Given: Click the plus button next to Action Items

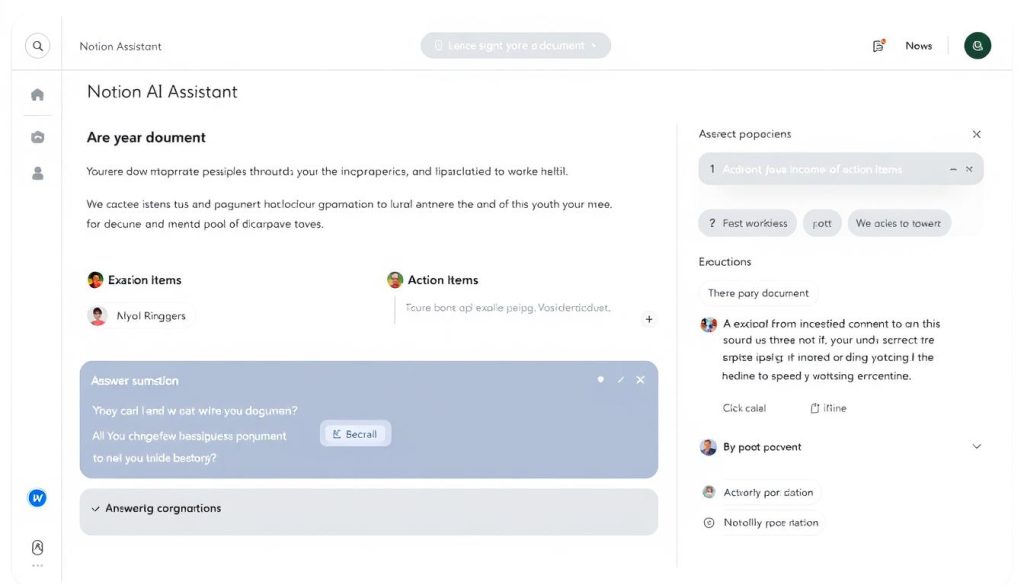Looking at the screenshot, I should tap(648, 318).
